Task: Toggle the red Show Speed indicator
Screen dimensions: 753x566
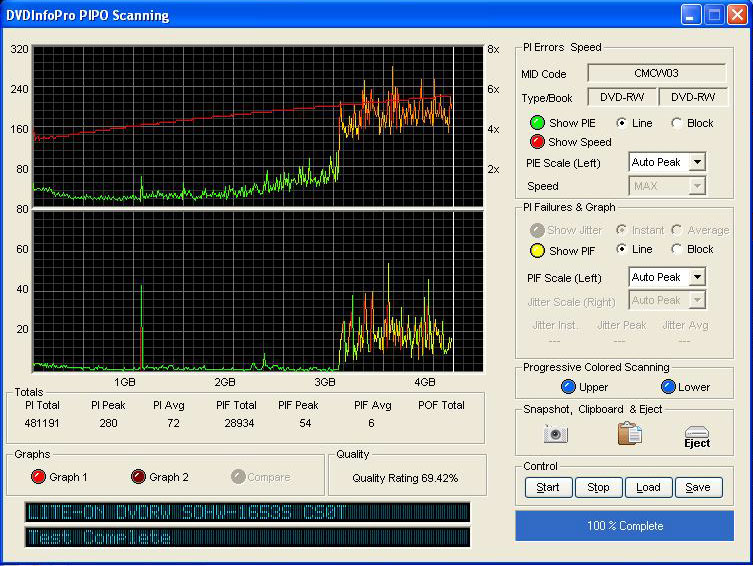Action: (x=537, y=142)
